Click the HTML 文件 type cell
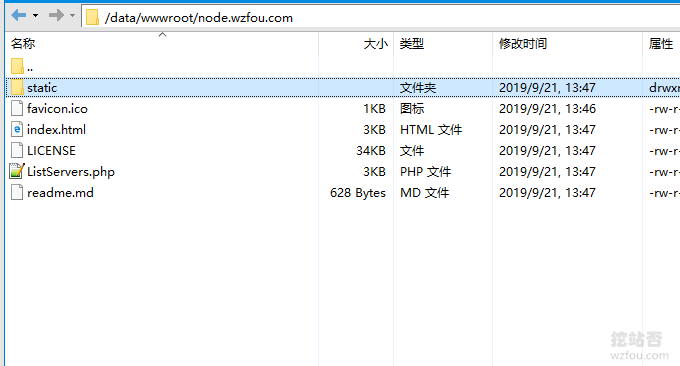This screenshot has height=366, width=680. point(431,130)
